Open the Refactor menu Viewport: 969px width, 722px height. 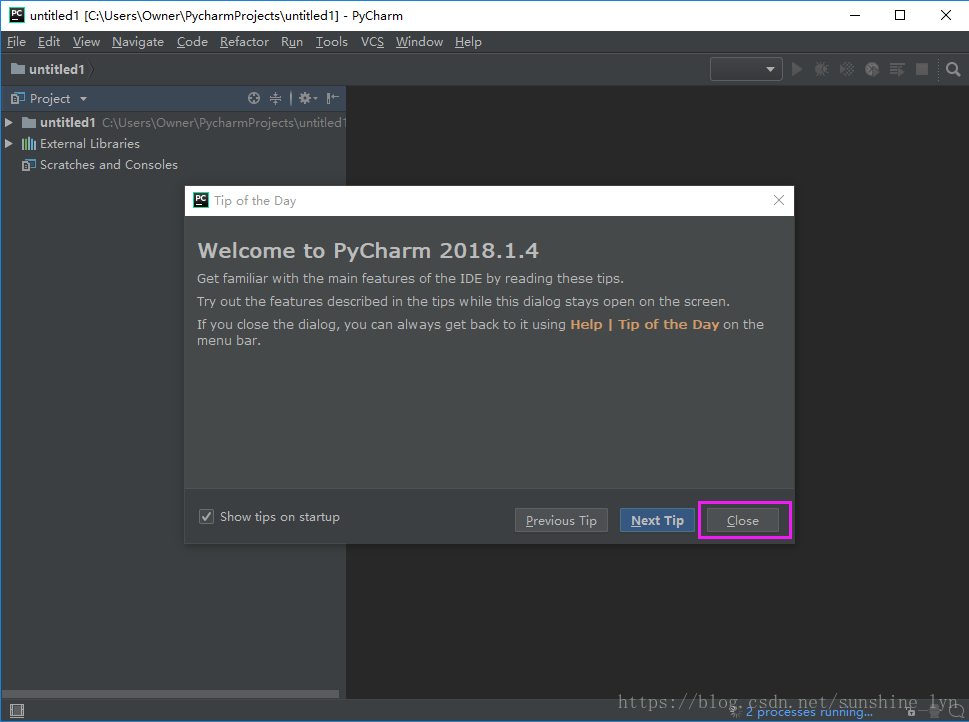coord(244,42)
